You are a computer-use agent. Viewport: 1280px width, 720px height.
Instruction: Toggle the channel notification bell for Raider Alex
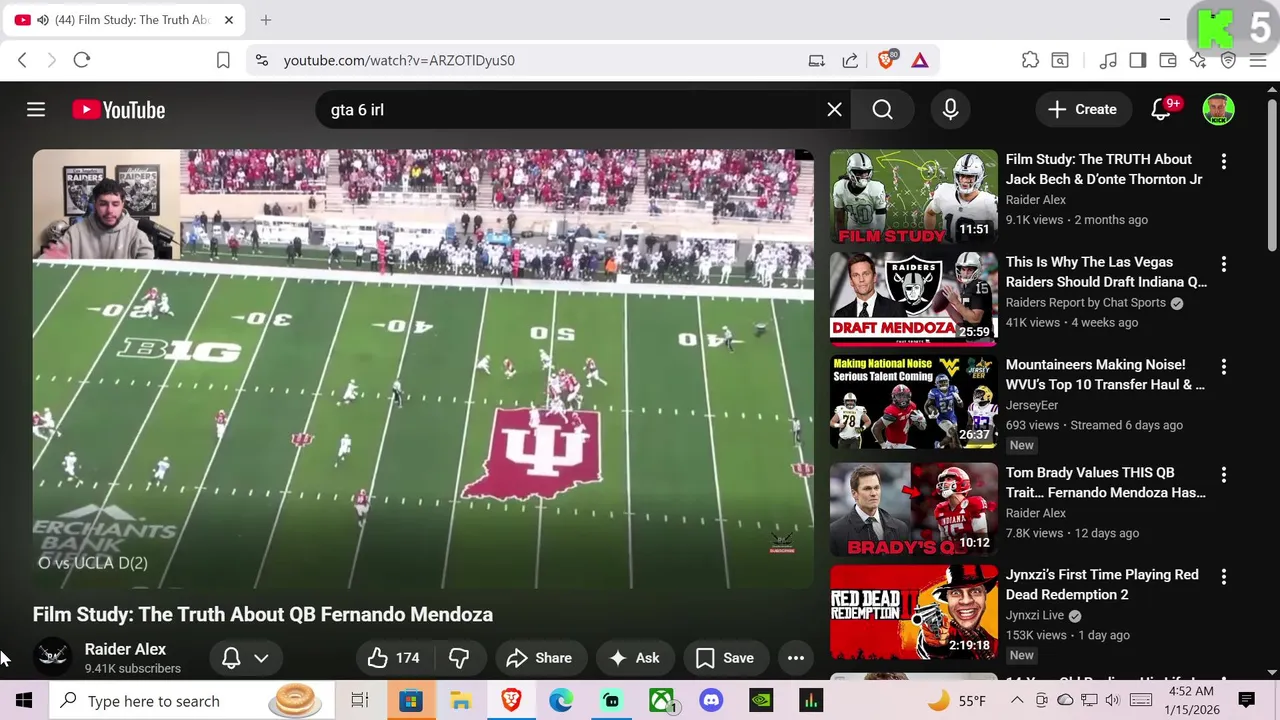231,658
